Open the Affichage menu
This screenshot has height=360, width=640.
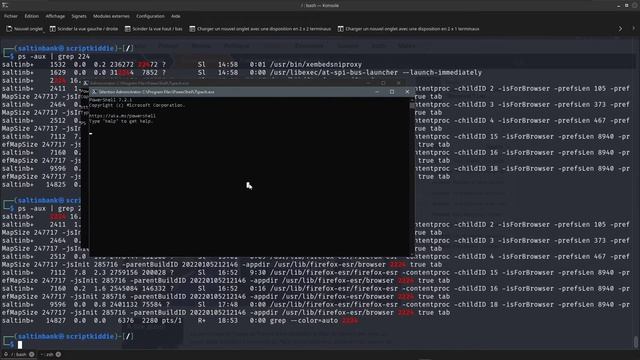(55, 16)
